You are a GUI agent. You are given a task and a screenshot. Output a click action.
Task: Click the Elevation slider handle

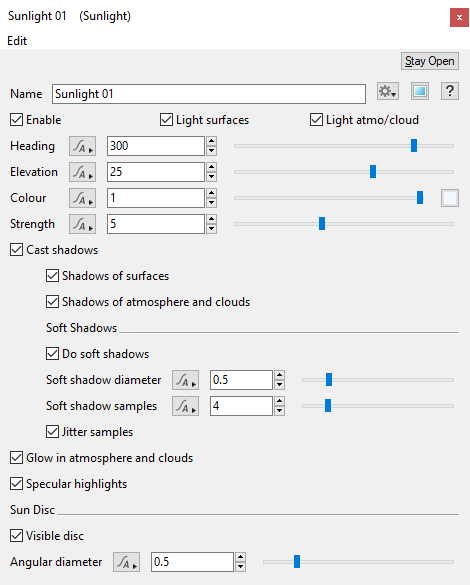click(373, 172)
